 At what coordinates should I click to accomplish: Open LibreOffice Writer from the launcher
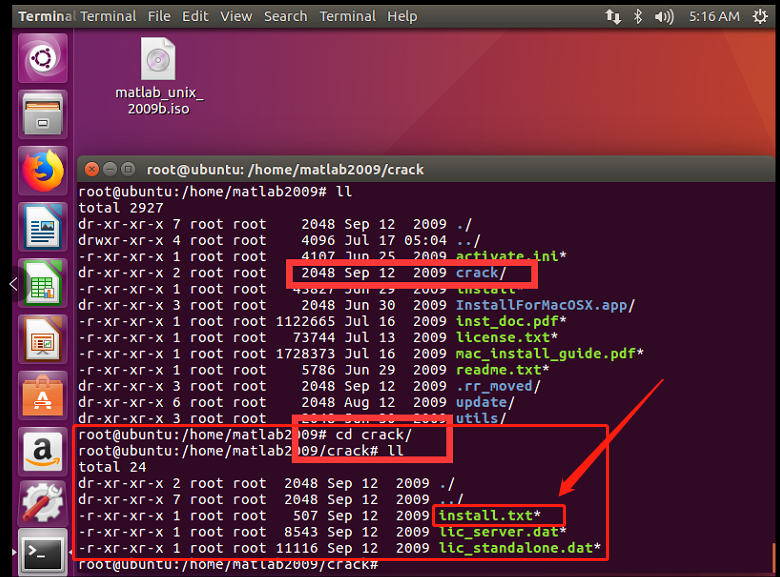43,227
